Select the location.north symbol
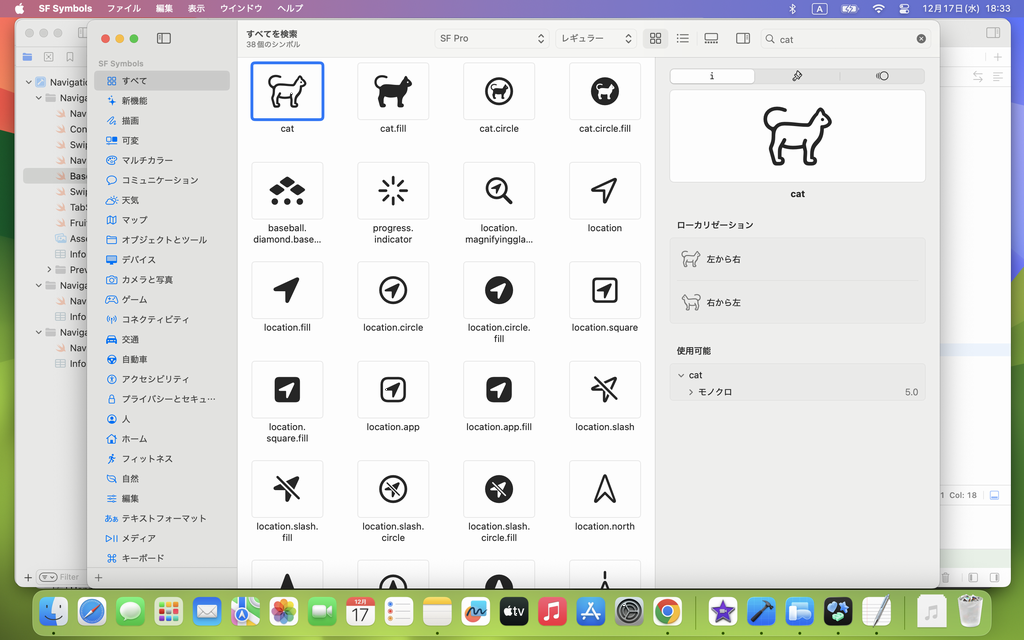The width and height of the screenshot is (1024, 640). pos(604,489)
